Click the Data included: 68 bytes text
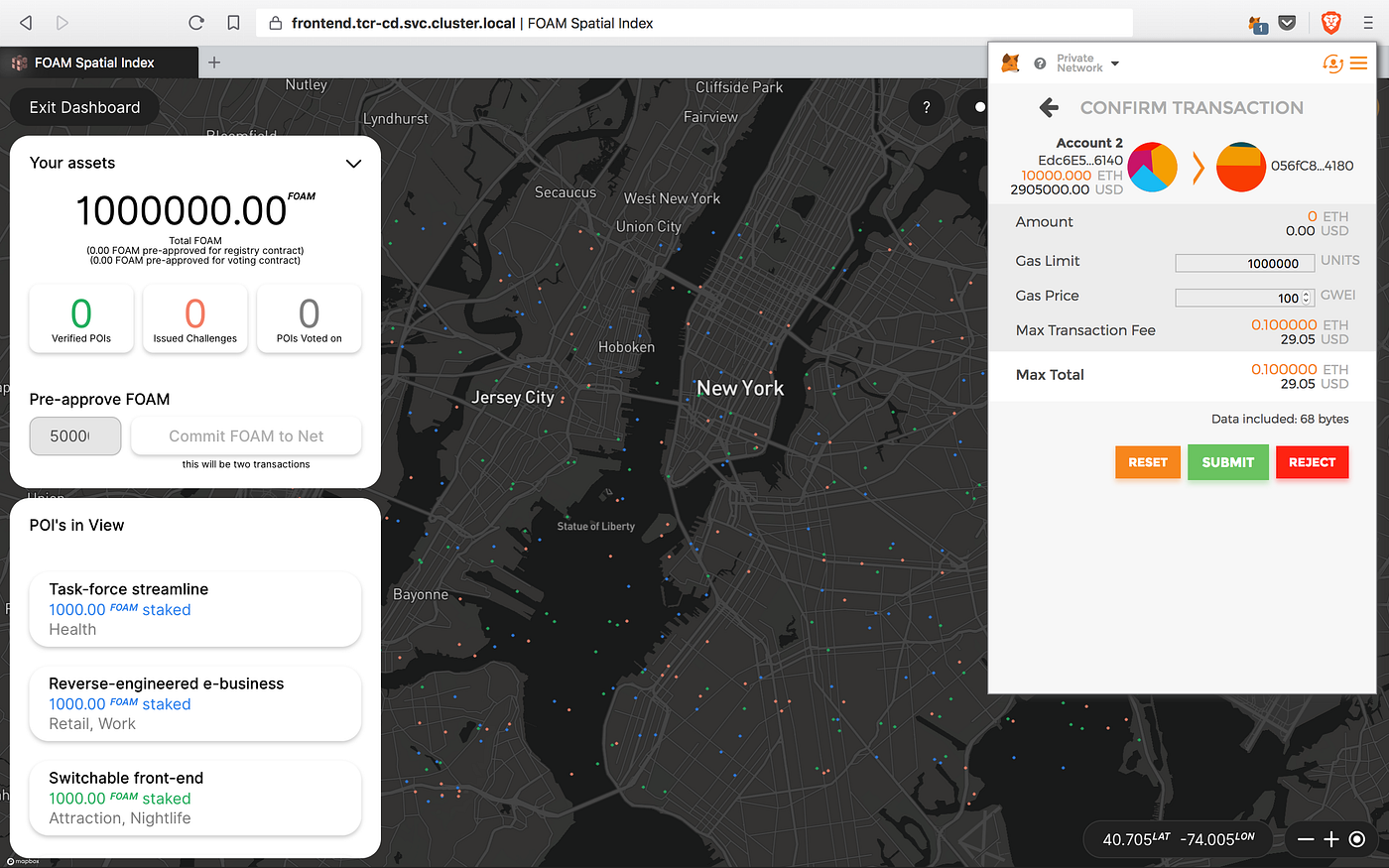1389x868 pixels. pos(1280,419)
